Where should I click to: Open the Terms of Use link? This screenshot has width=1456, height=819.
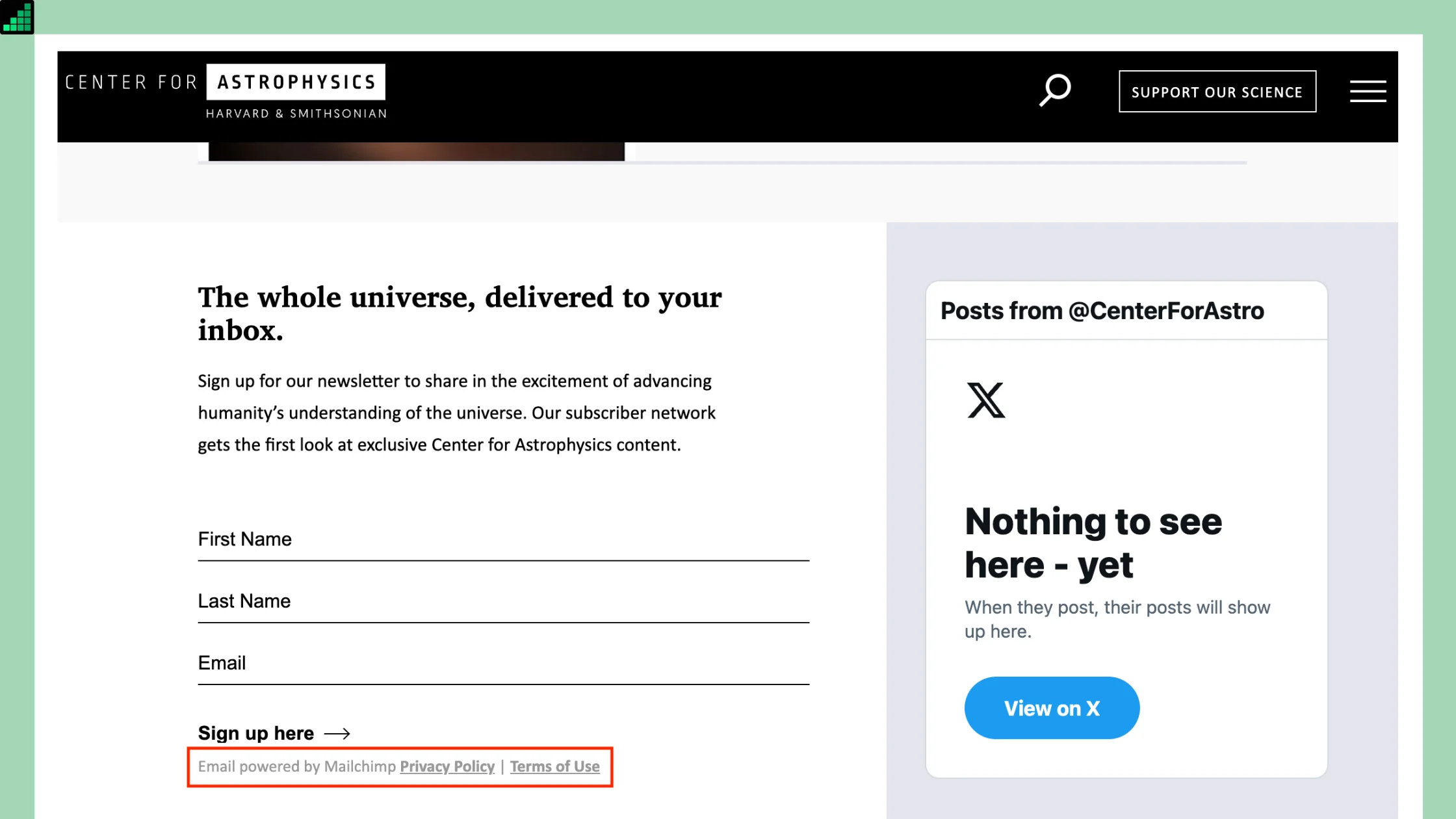coord(554,767)
